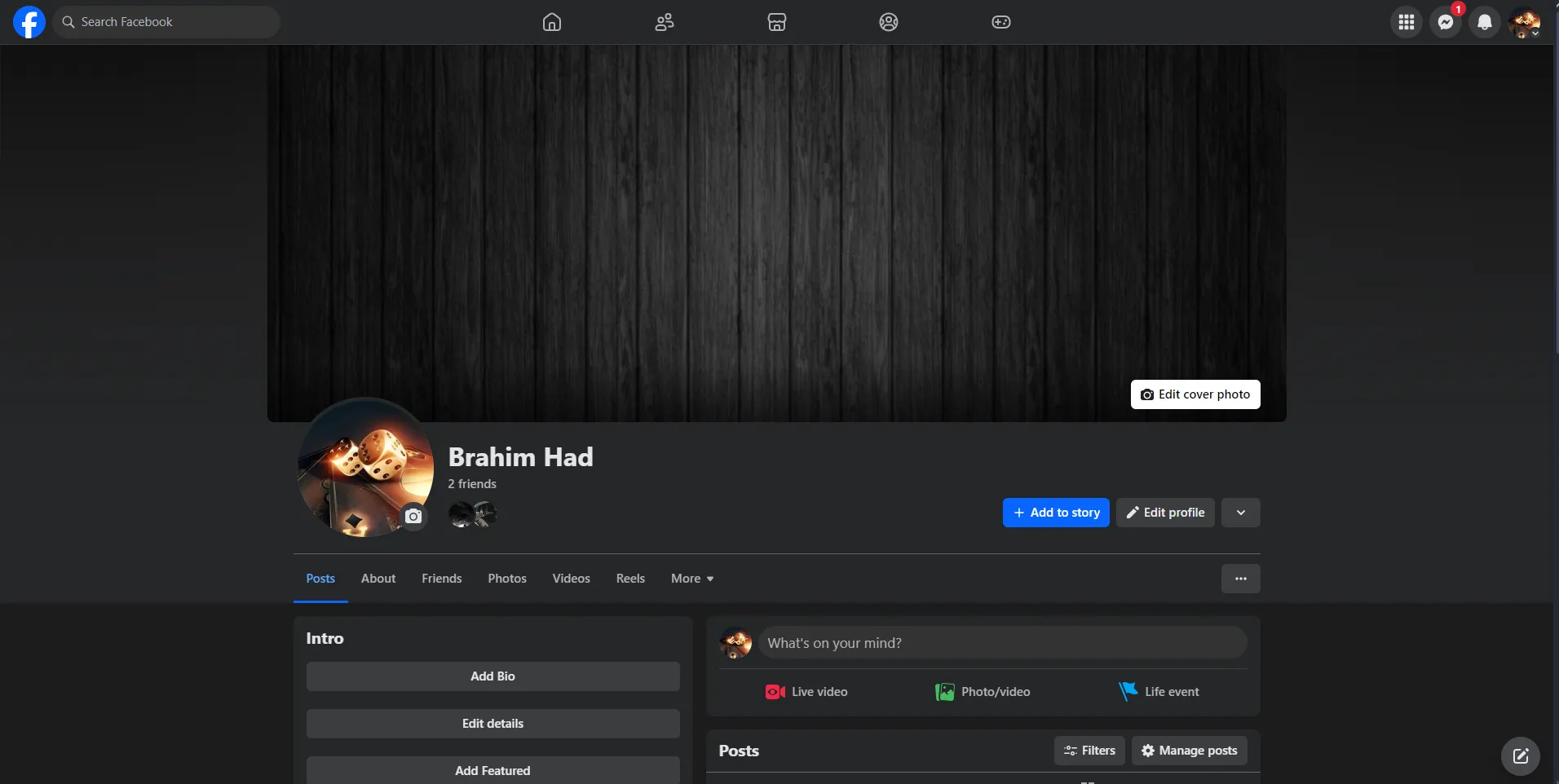Click the Edit cover photo button
Viewport: 1559px width, 784px height.
tap(1195, 394)
